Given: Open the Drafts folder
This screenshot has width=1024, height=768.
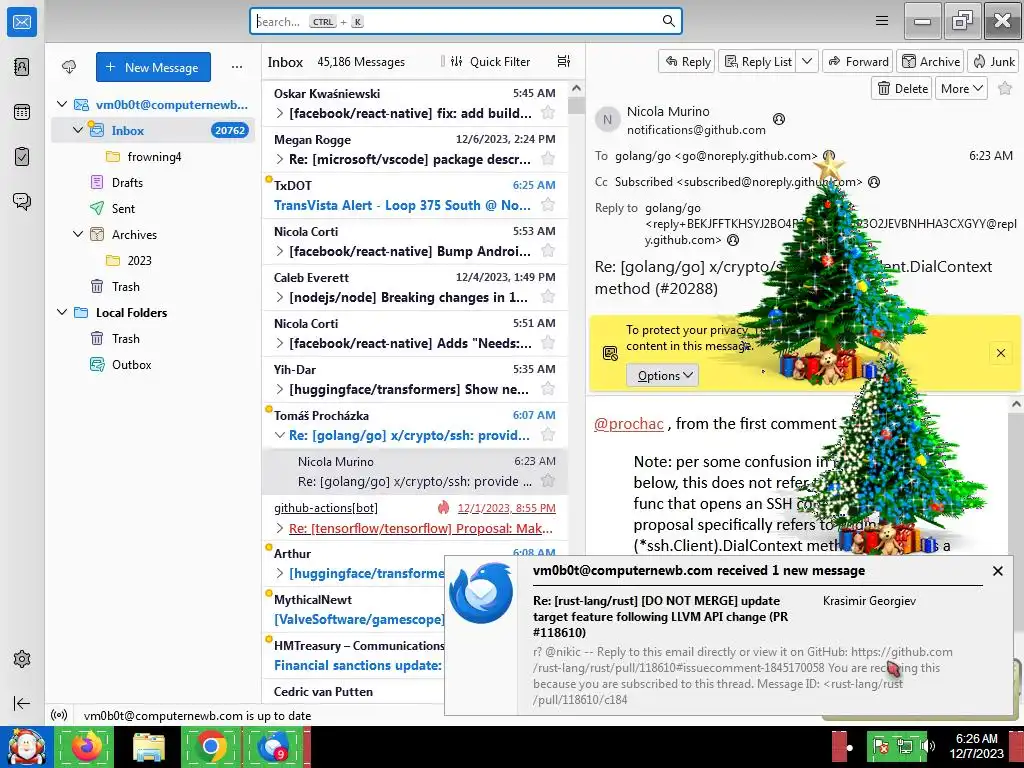Looking at the screenshot, I should [x=127, y=182].
